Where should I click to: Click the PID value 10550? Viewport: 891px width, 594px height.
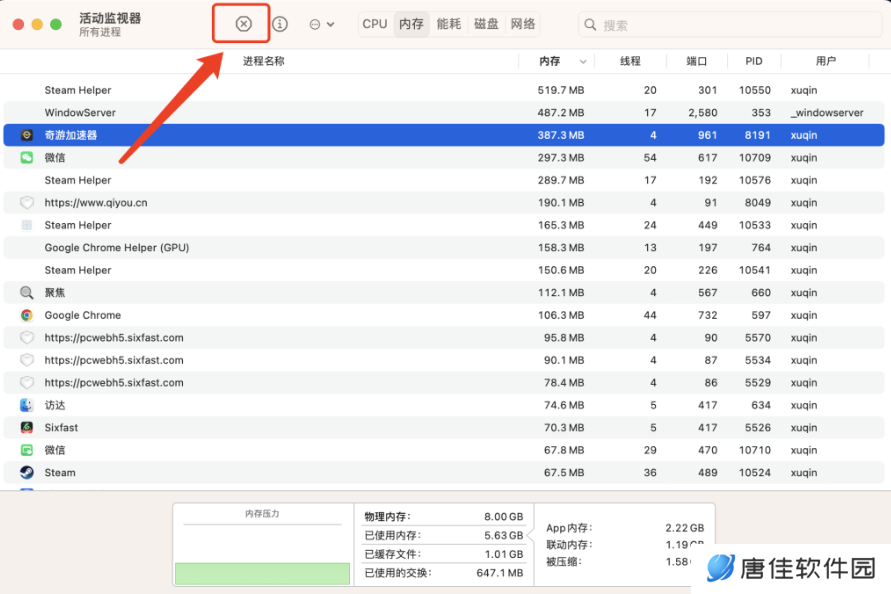755,90
